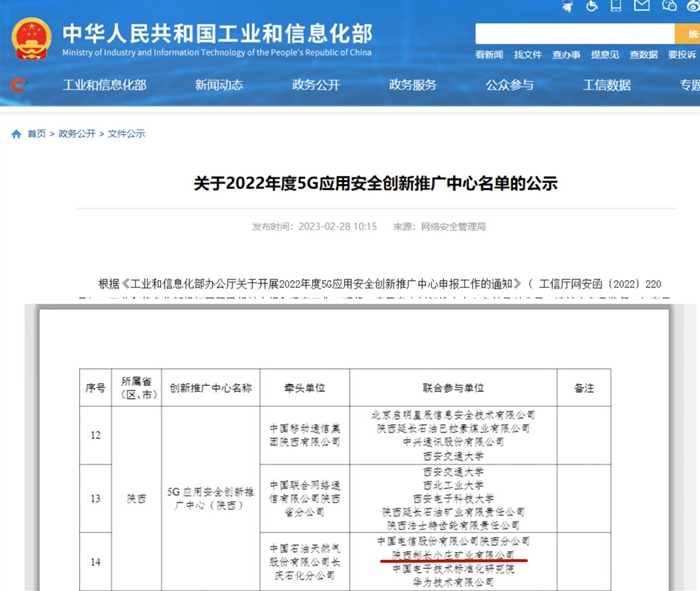
Task: Click the rocket mascot icon
Action: [568, 6]
